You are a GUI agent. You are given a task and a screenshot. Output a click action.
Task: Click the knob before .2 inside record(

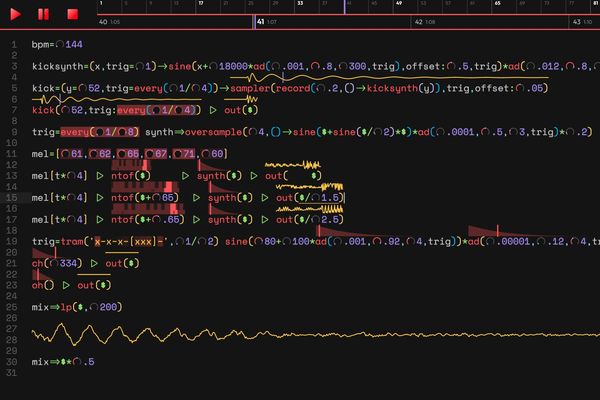coord(321,88)
